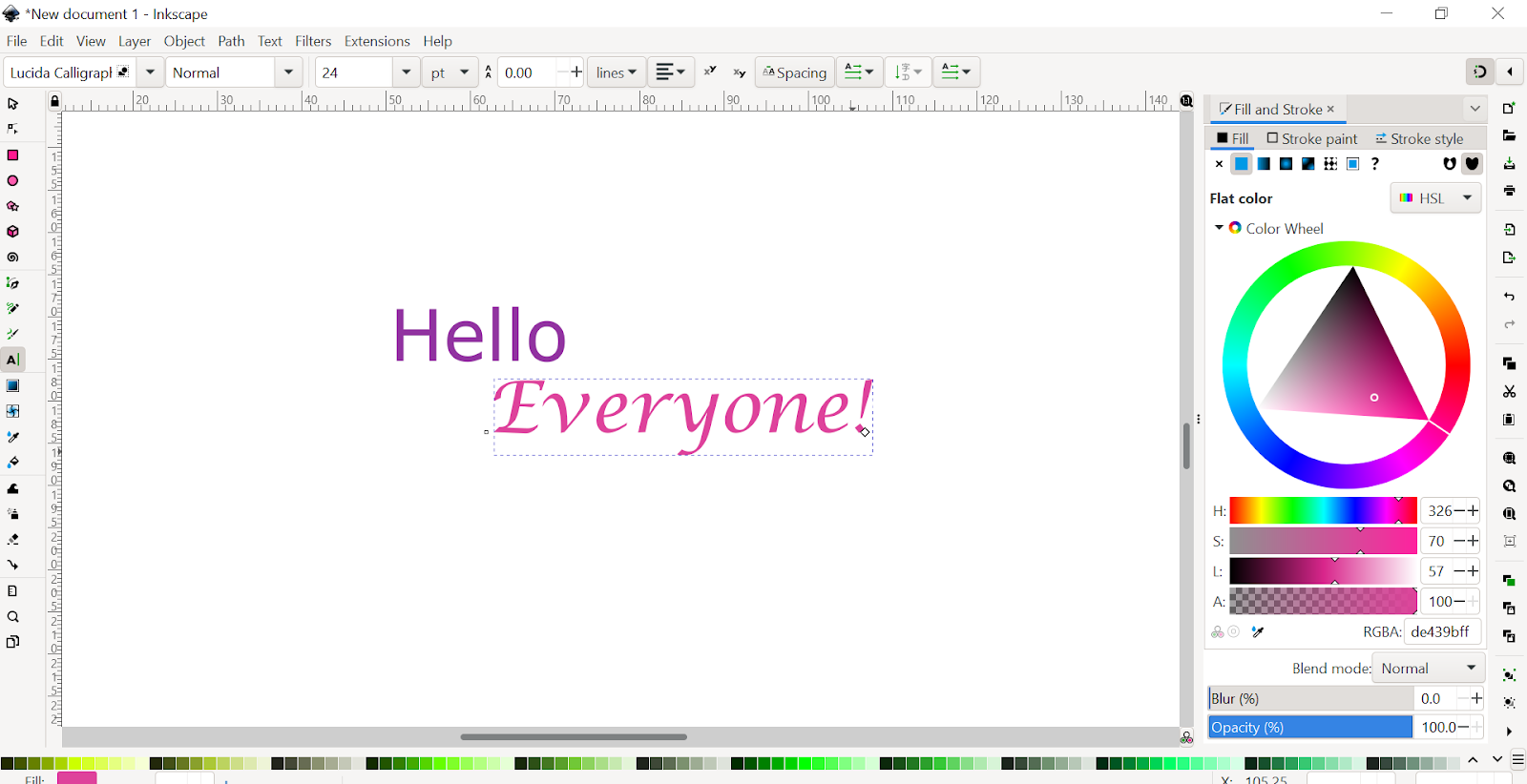Image resolution: width=1527 pixels, height=784 pixels.
Task: Click the Spacing button
Action: pyautogui.click(x=795, y=72)
